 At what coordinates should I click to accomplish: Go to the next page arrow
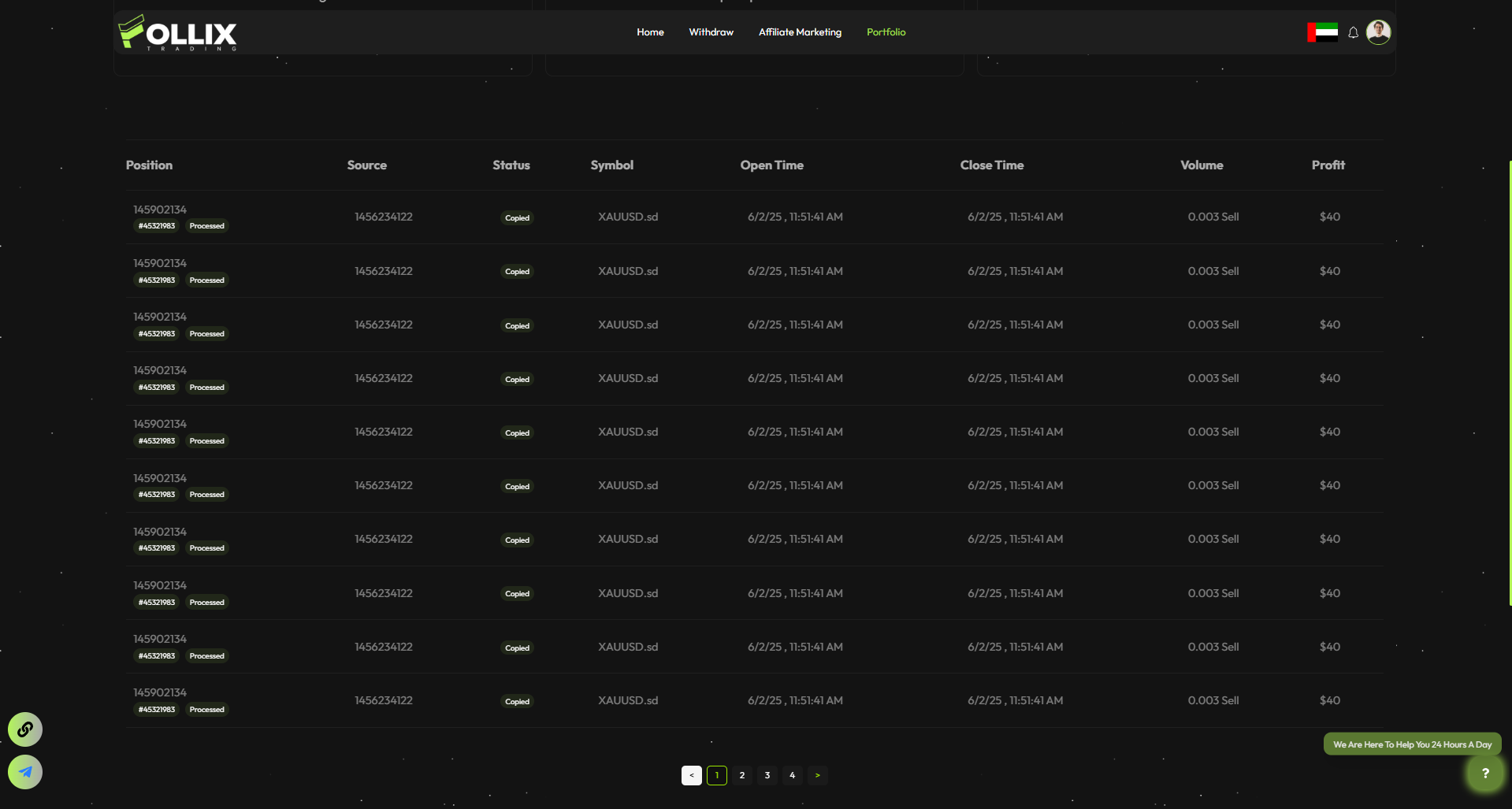pyautogui.click(x=817, y=775)
